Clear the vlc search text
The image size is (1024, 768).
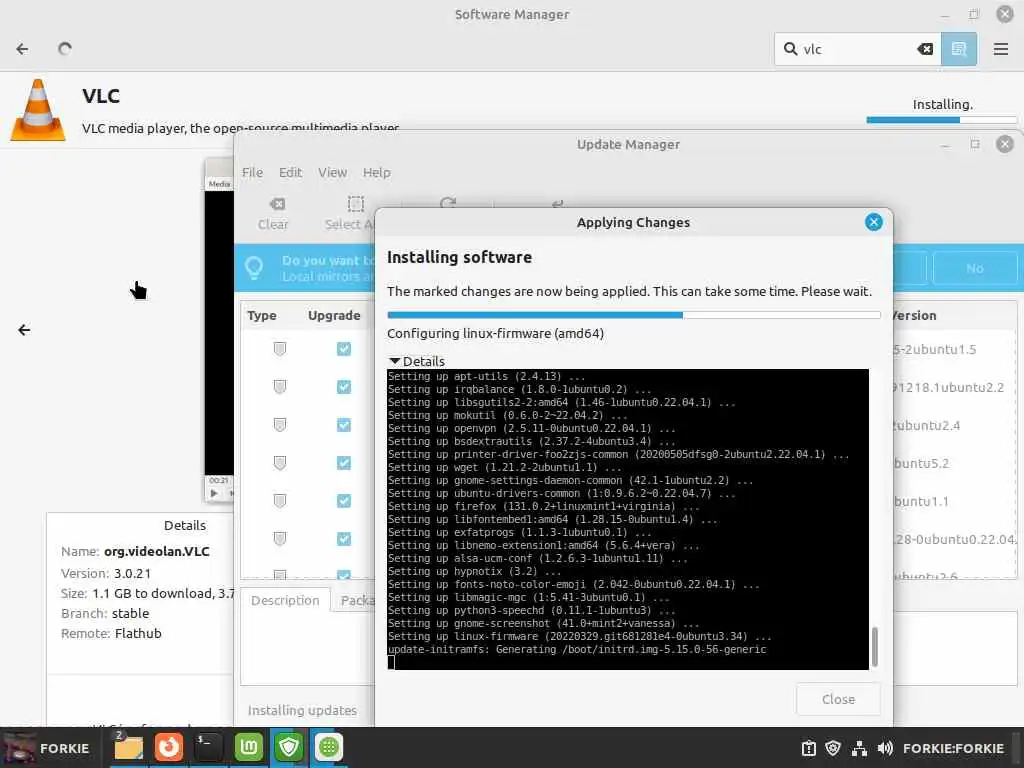tap(925, 49)
